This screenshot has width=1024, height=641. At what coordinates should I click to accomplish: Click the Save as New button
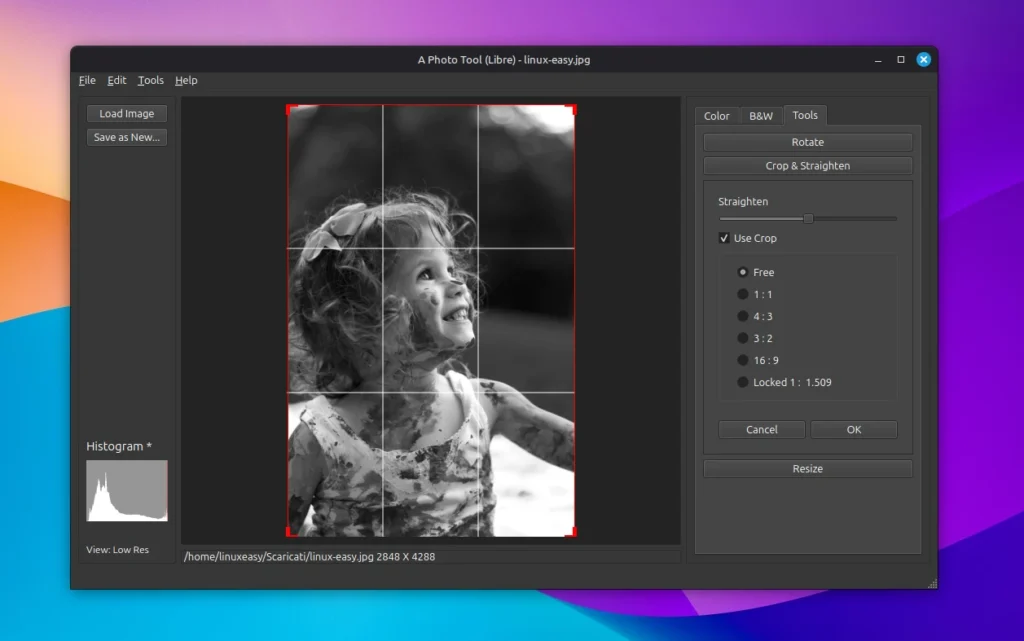pyautogui.click(x=125, y=137)
